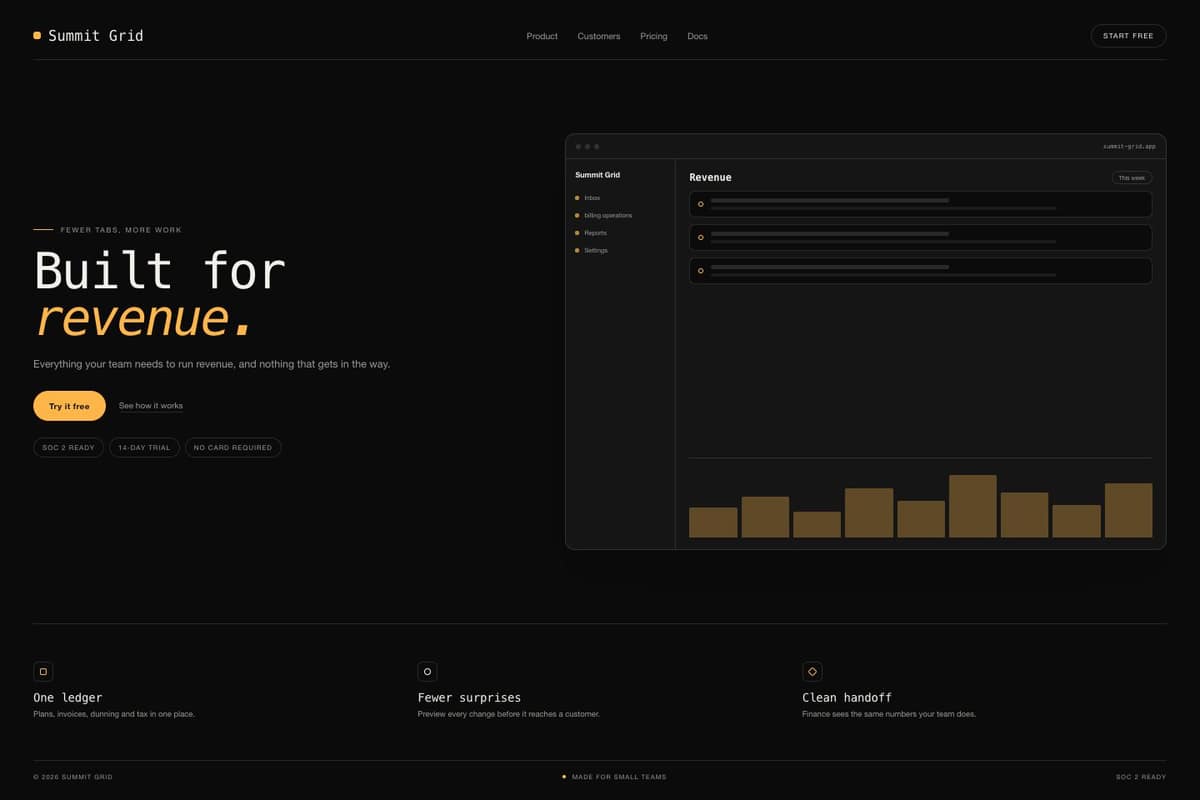Image resolution: width=1200 pixels, height=800 pixels.
Task: Click Plans, invoices, dunning and tax text
Action: click(x=114, y=714)
